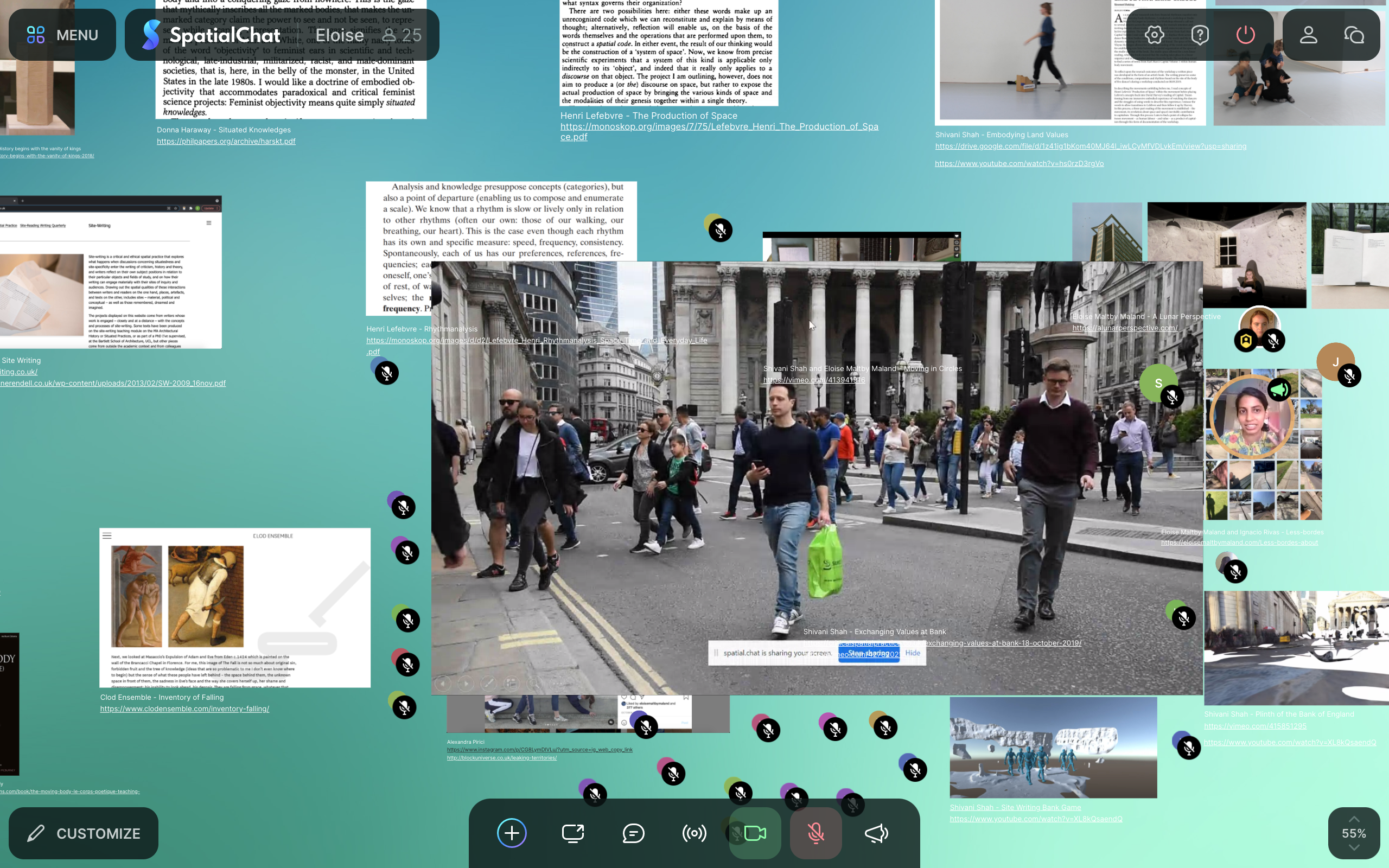Toggle the green camera button
Screen dimensions: 1389x868
(755, 833)
